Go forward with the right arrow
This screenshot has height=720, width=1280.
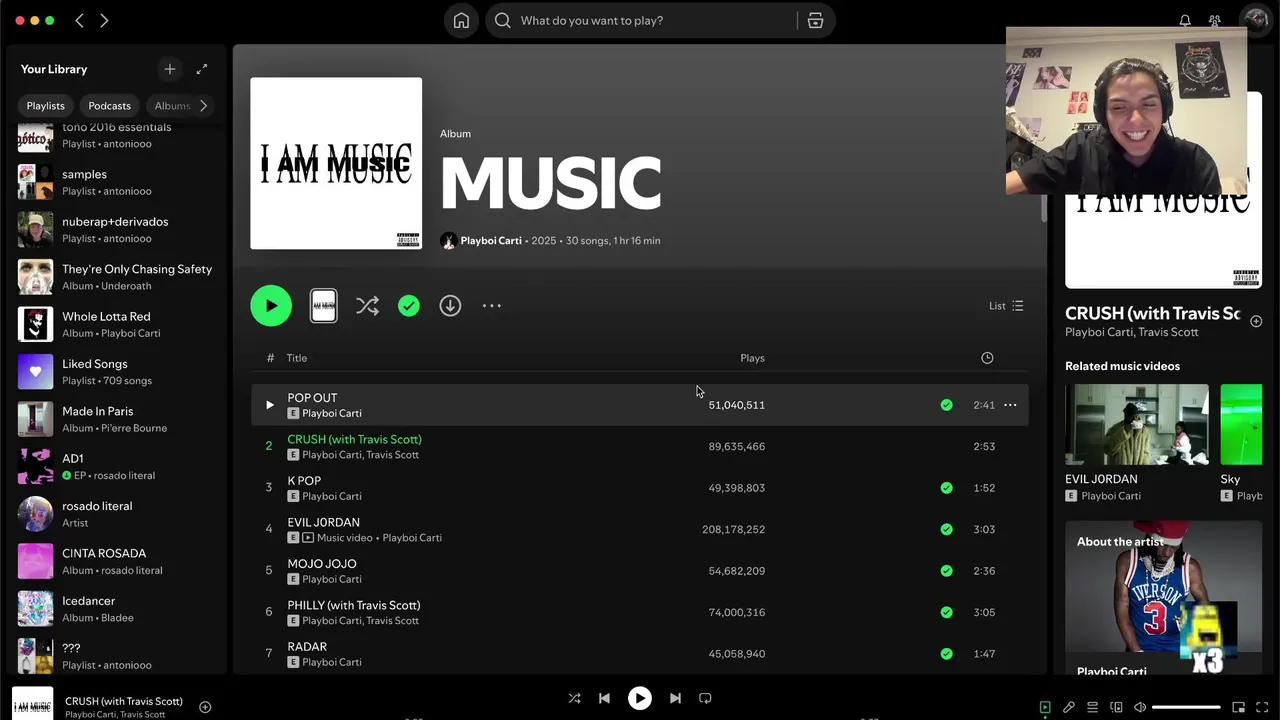click(104, 20)
